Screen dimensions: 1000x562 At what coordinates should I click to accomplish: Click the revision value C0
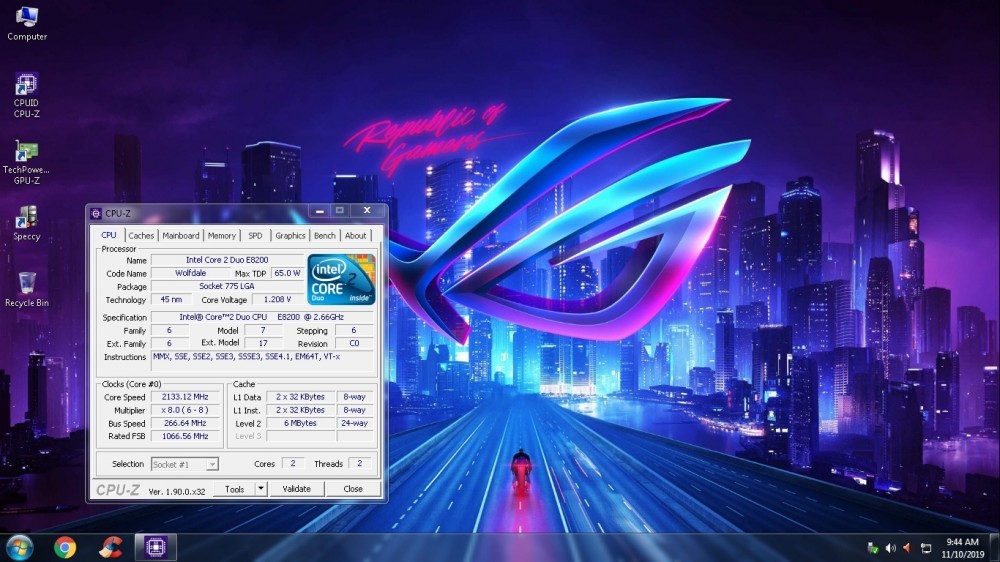coord(354,343)
